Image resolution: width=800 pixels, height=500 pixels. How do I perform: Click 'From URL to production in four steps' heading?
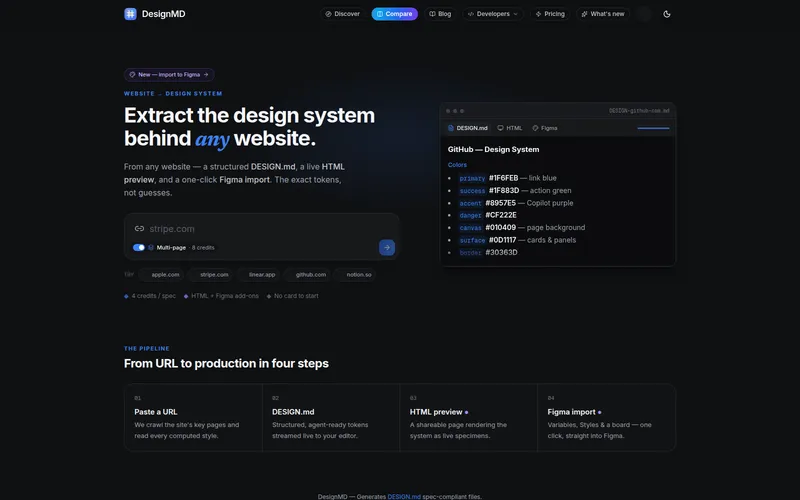click(x=226, y=363)
